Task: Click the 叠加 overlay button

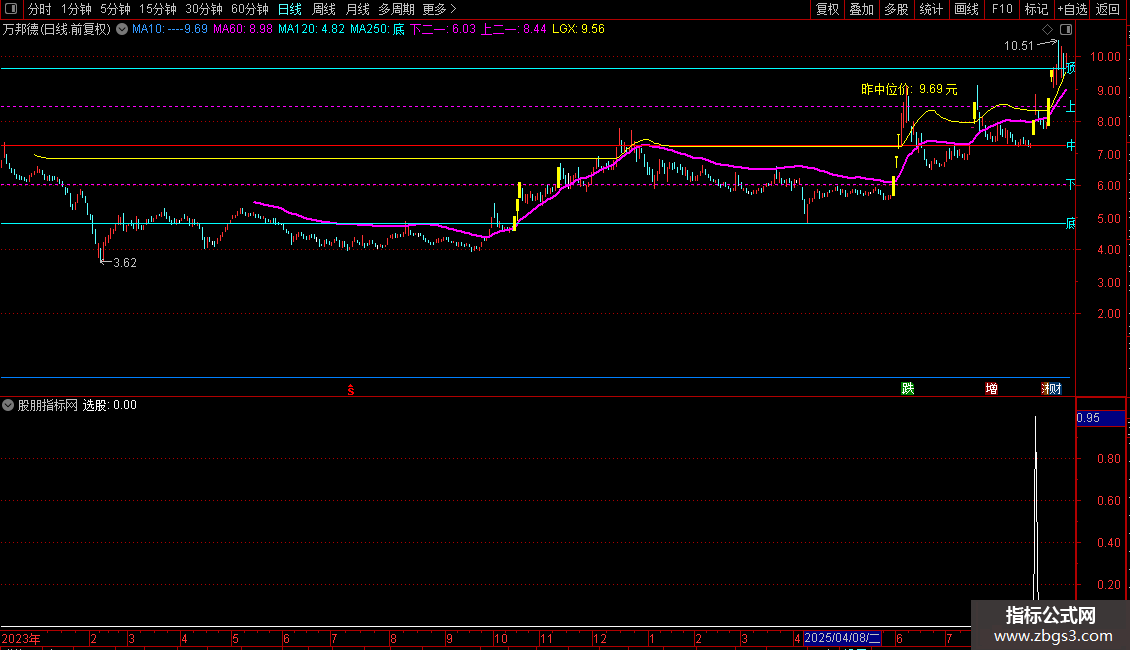Action: pyautogui.click(x=861, y=9)
